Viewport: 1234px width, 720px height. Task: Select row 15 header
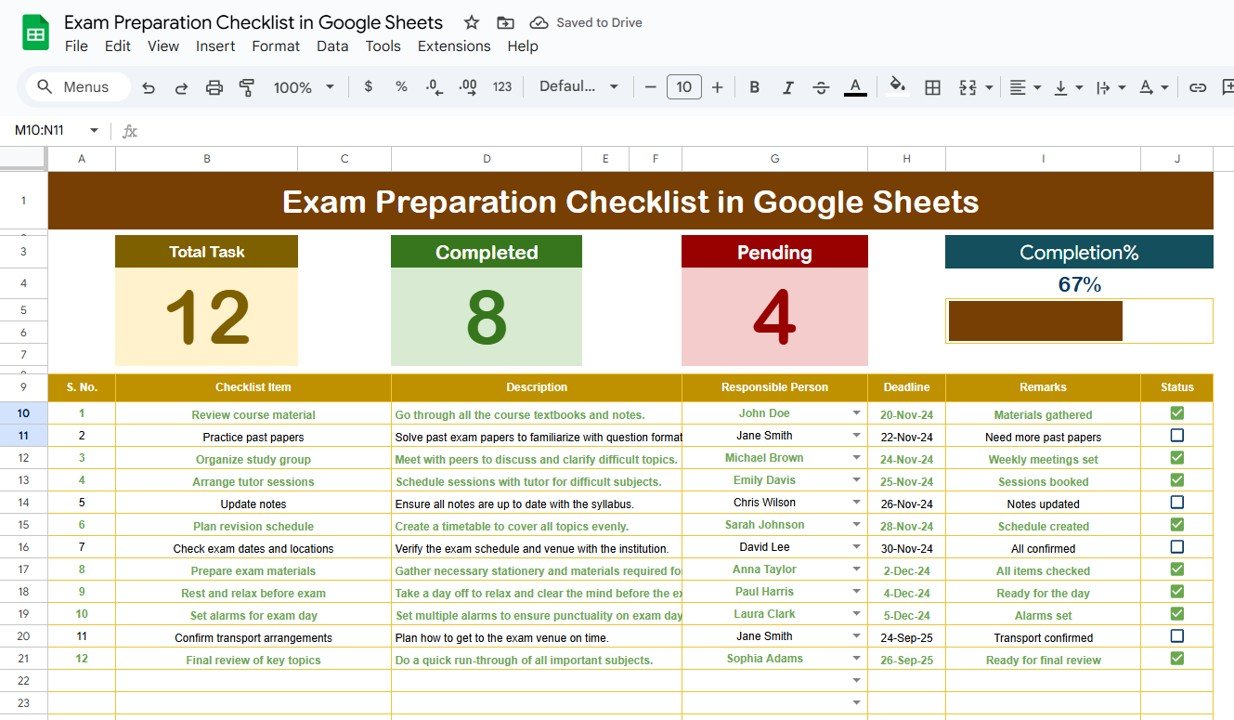point(23,525)
